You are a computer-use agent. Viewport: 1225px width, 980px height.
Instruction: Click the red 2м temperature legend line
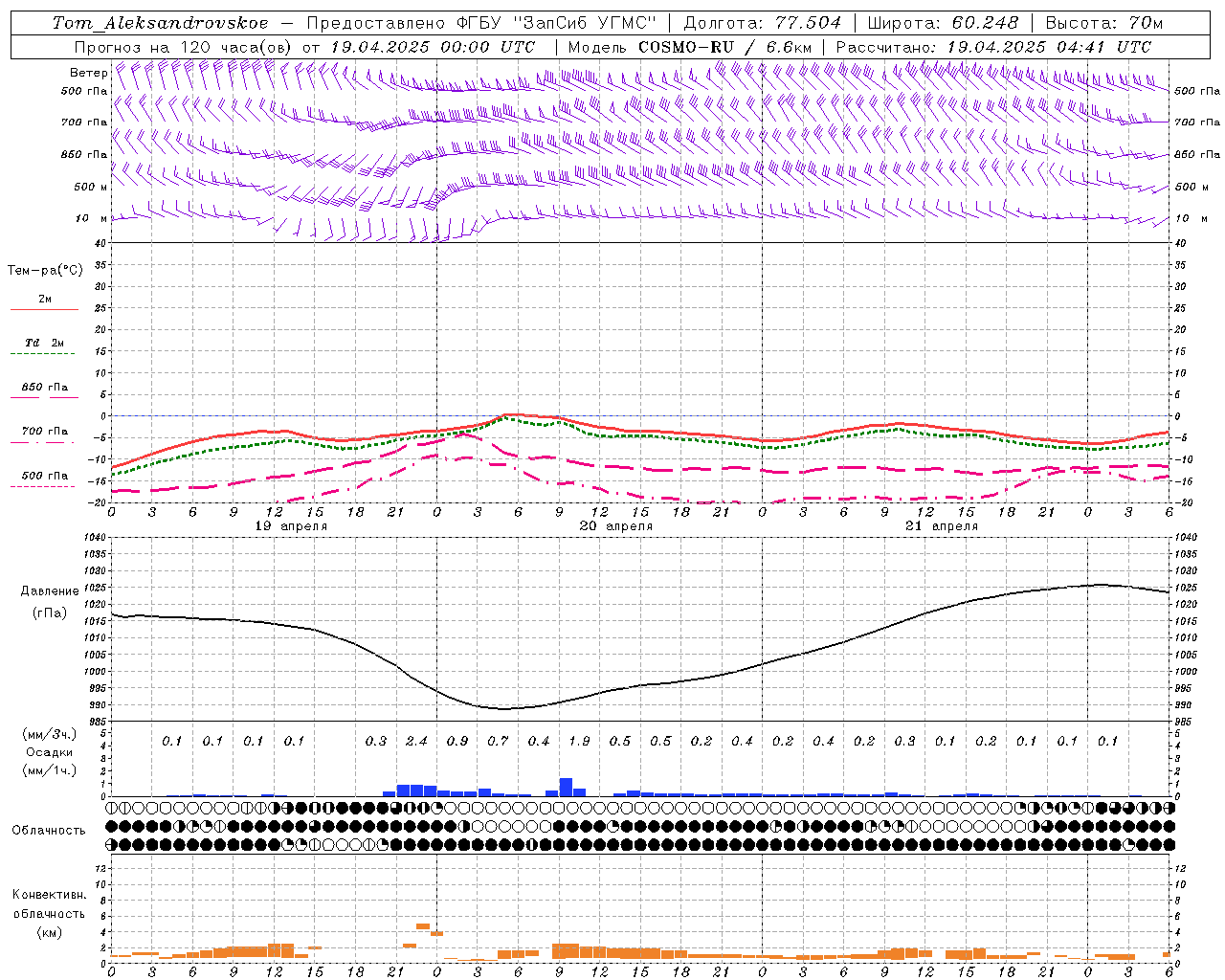coord(44,309)
